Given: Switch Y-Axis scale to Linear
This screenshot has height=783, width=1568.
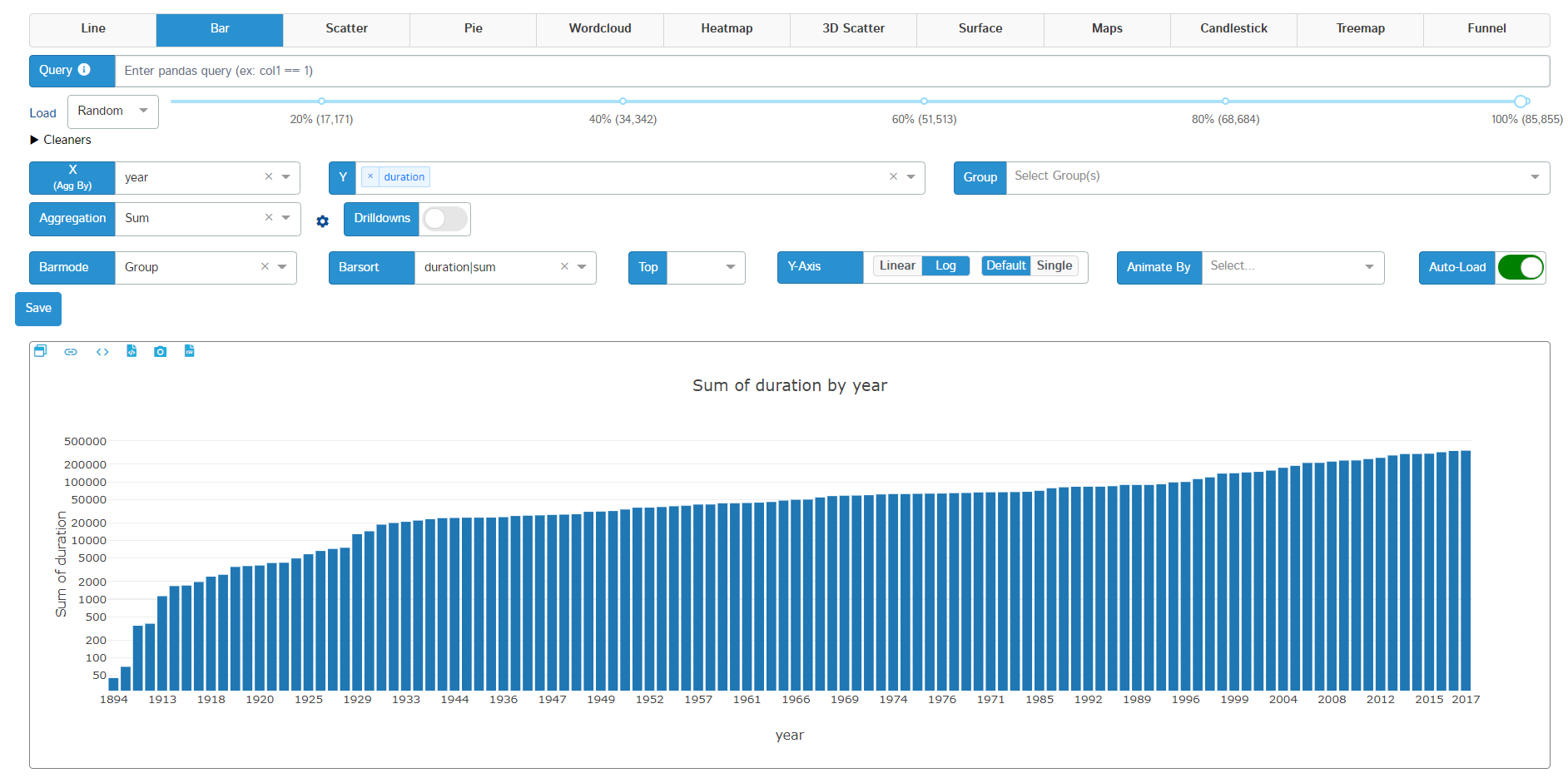Looking at the screenshot, I should pyautogui.click(x=896, y=265).
